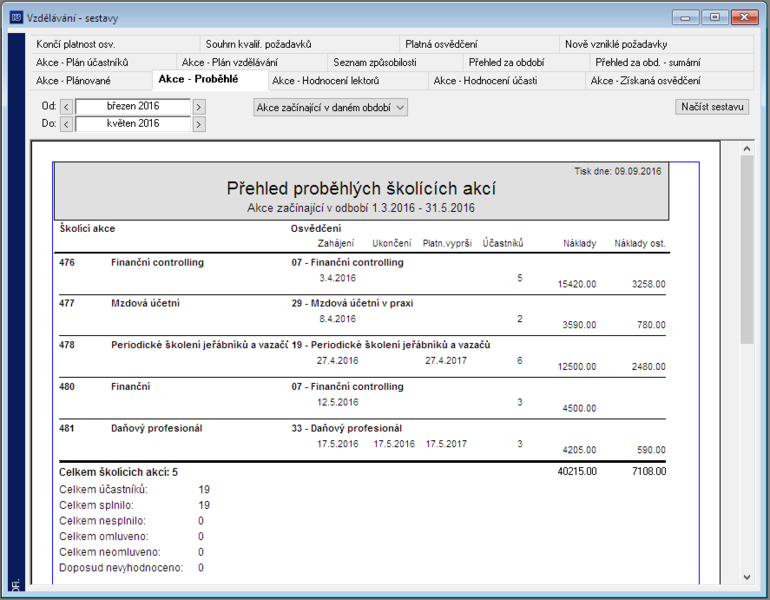
Task: Click the expiry date 27.4.2017
Action: tap(446, 361)
